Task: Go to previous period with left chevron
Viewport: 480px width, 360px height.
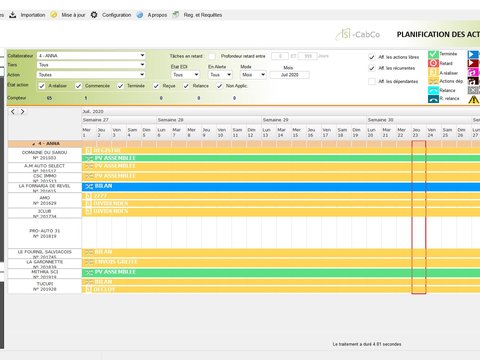Action: coord(13,112)
